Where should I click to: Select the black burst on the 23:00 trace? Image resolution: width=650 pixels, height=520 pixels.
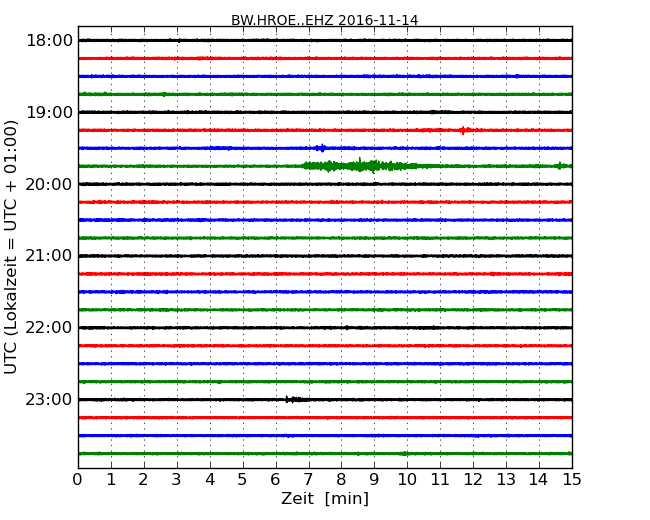pos(296,399)
